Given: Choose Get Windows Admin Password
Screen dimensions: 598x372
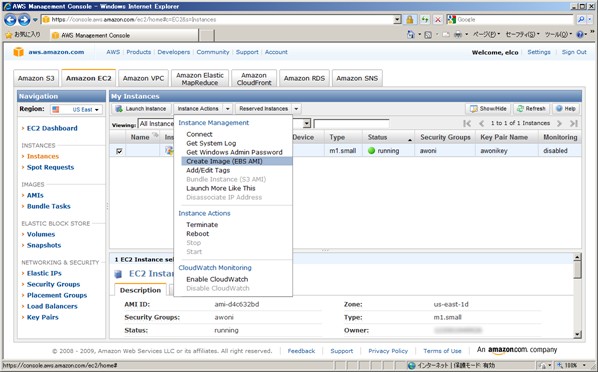Looking at the screenshot, I should tap(234, 152).
